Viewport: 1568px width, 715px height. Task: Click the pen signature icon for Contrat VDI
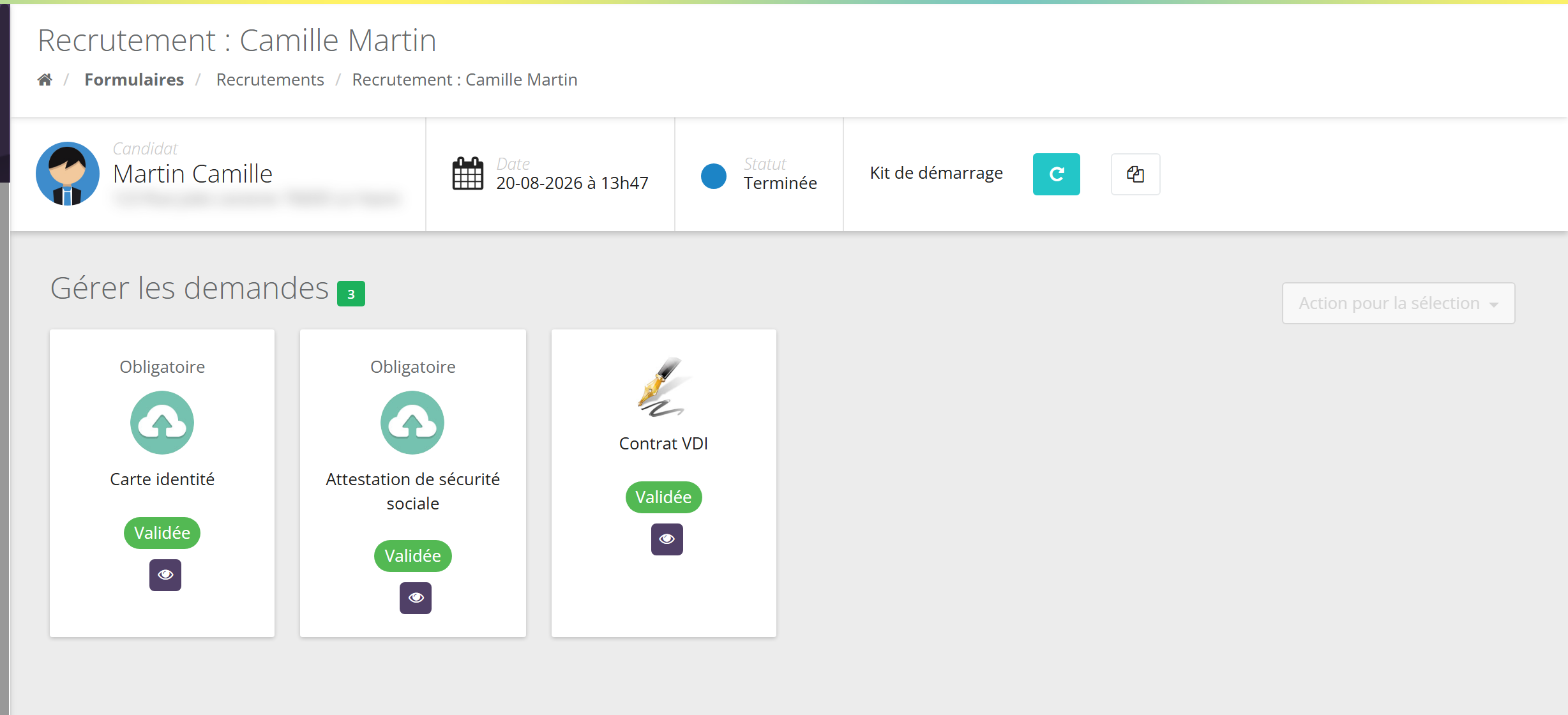[663, 388]
